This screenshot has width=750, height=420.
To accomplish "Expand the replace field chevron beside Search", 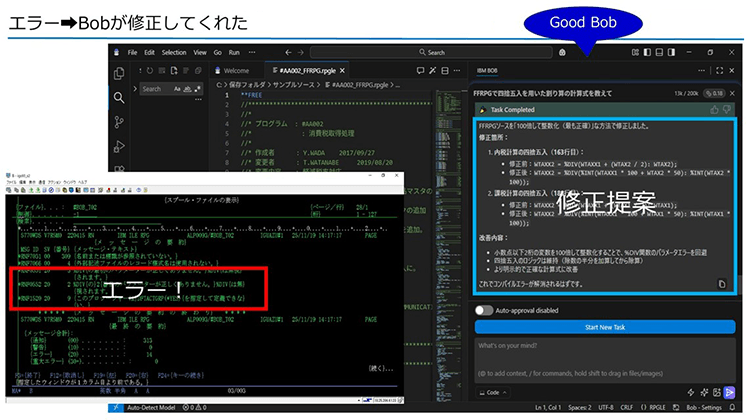I will pyautogui.click(x=135, y=89).
